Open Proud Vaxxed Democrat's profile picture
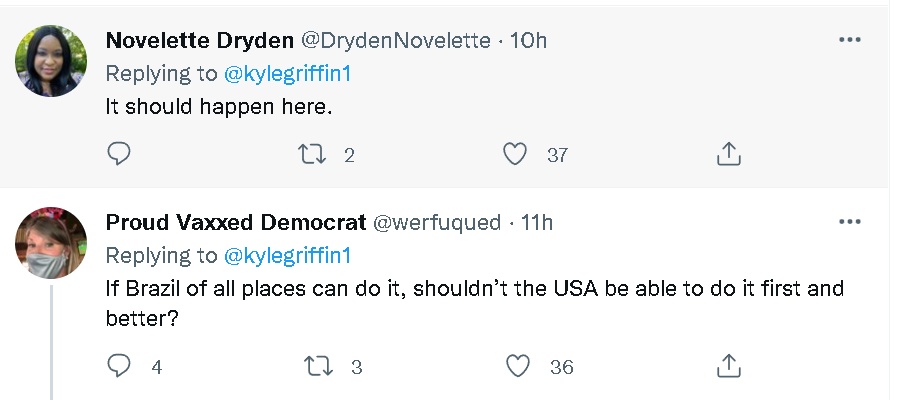901x400 pixels. click(51, 243)
